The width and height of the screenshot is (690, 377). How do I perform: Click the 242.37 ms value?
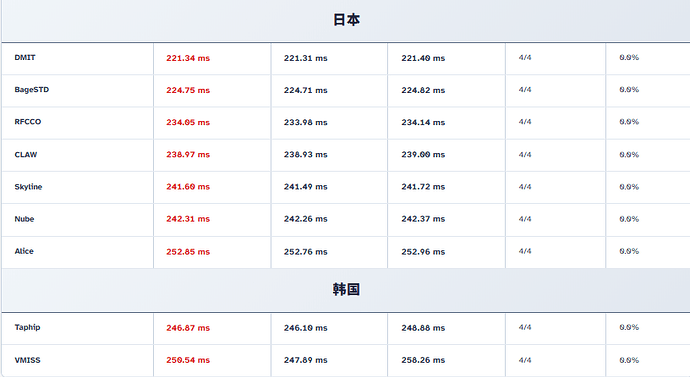click(x=423, y=219)
